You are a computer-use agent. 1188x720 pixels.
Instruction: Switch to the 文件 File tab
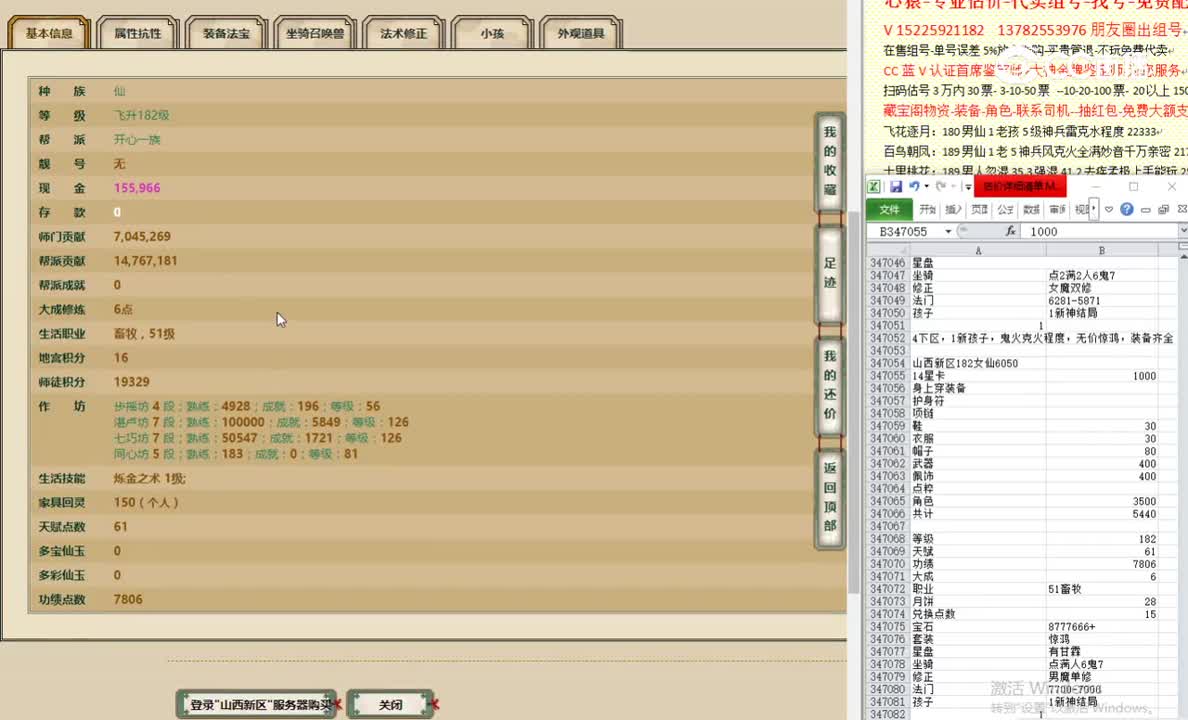click(890, 209)
